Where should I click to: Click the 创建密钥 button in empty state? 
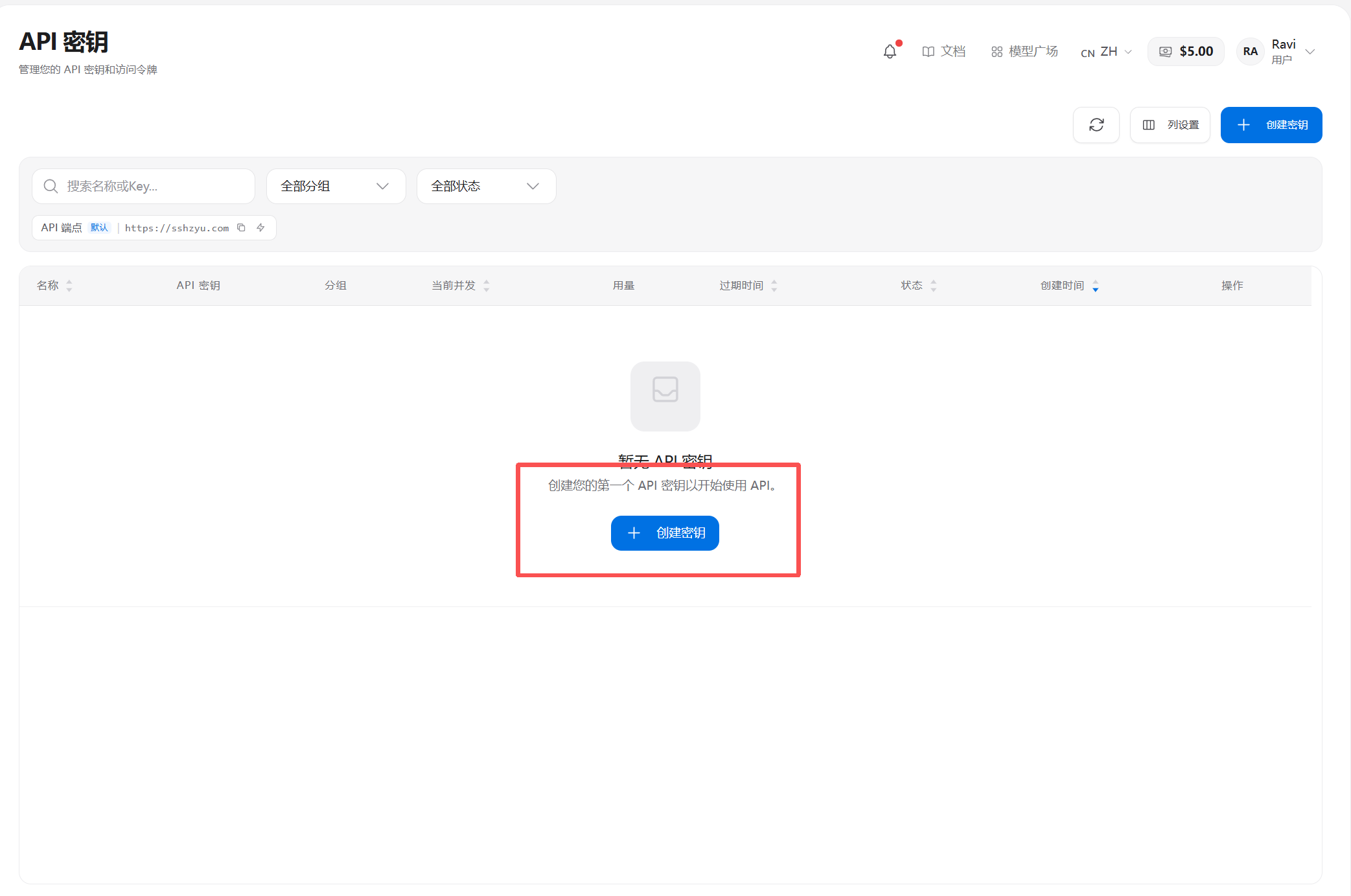(665, 533)
